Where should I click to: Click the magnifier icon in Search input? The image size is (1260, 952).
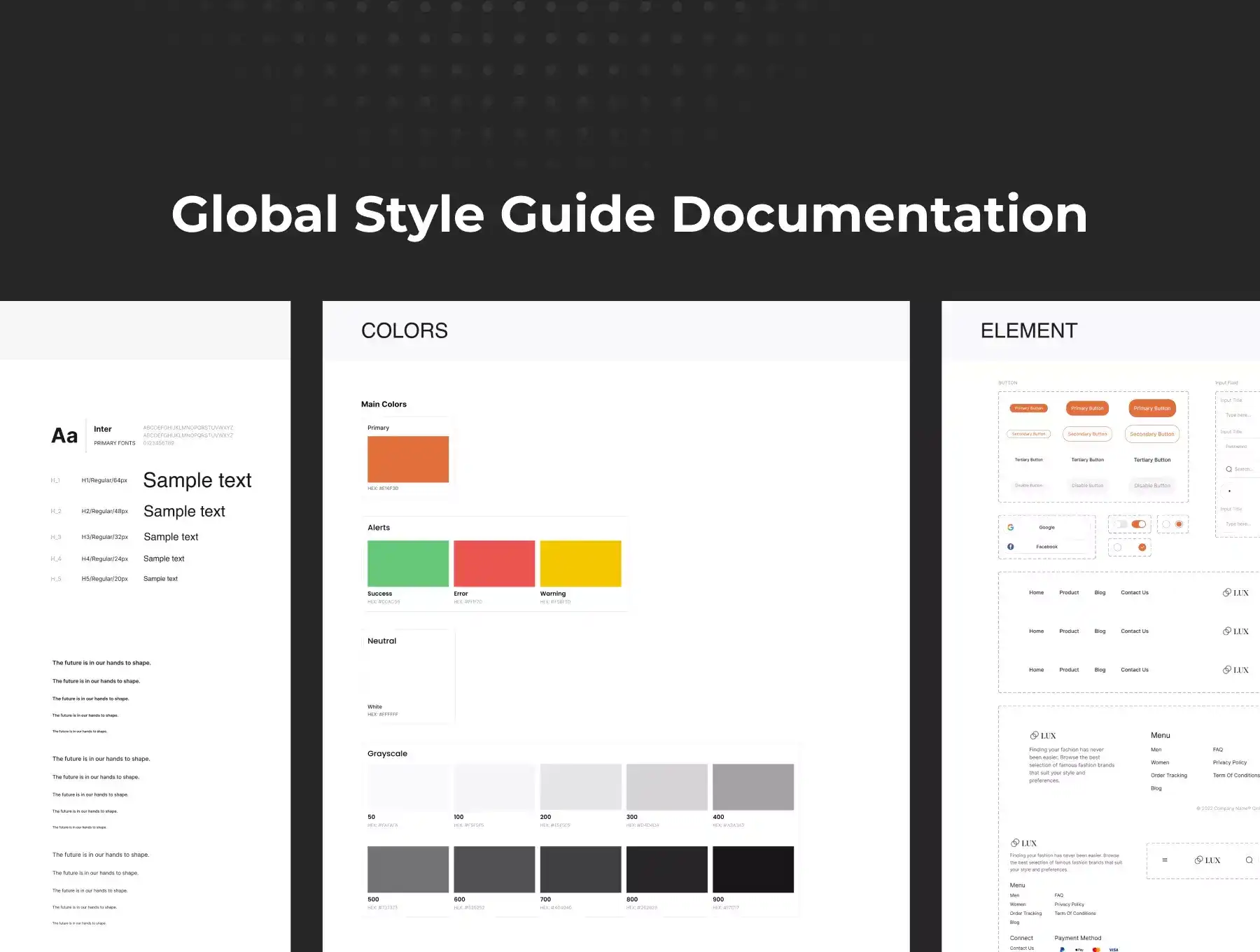[1228, 469]
